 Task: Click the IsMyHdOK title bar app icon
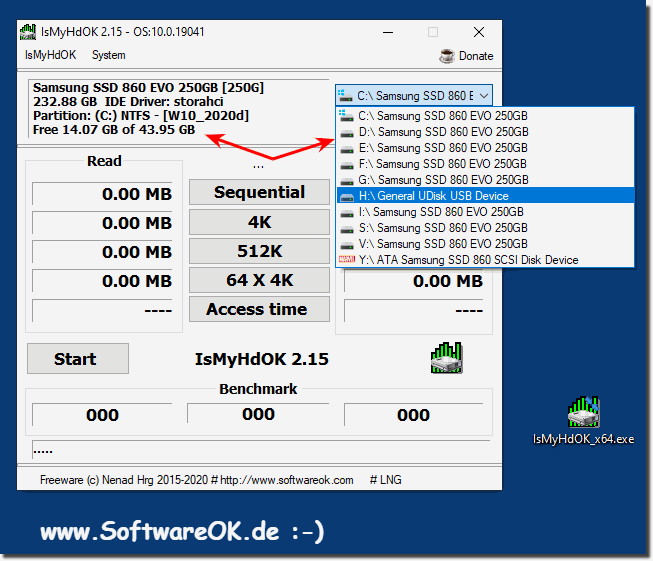tap(28, 32)
